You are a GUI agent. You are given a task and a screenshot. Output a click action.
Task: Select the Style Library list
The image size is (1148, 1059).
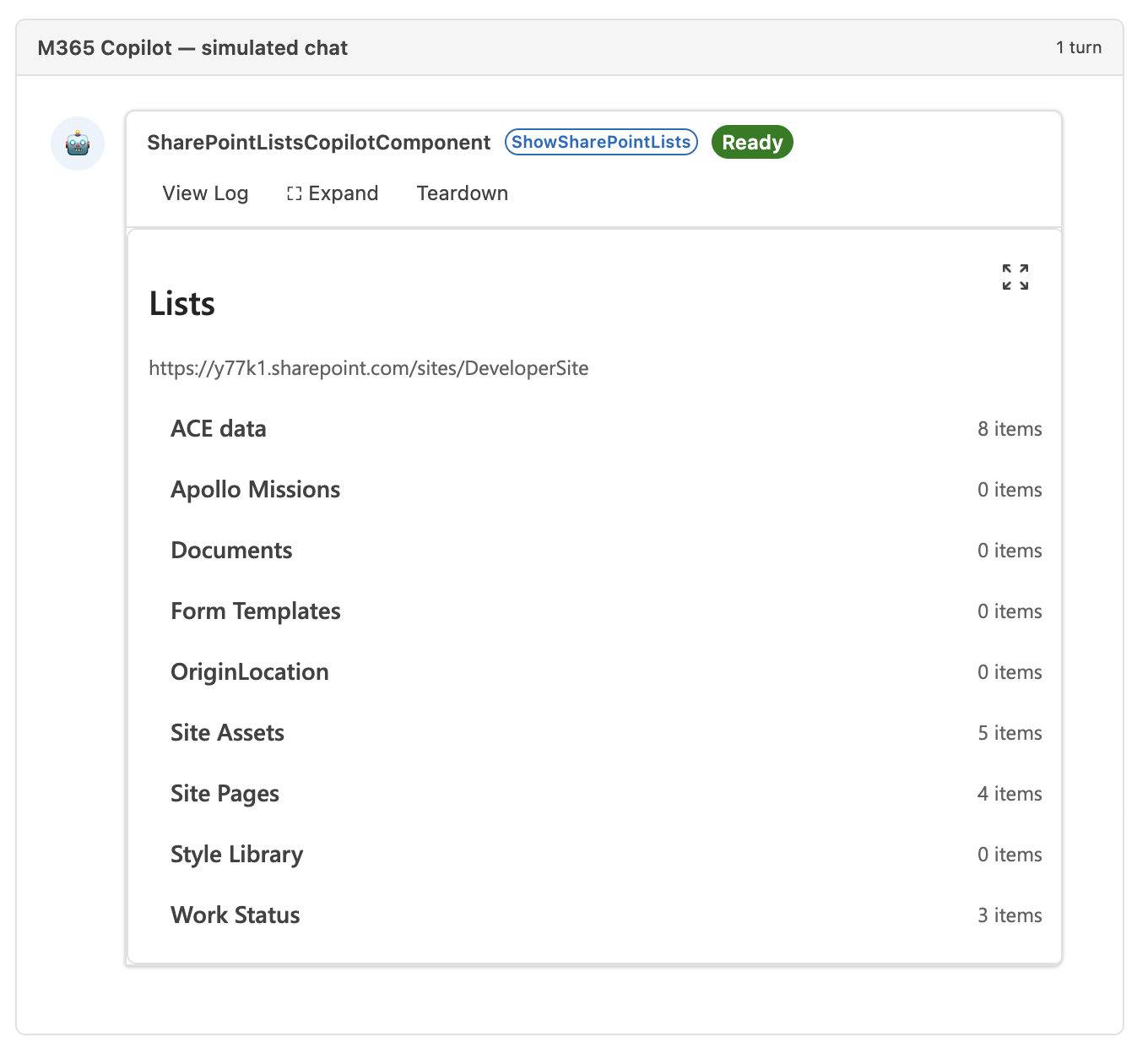[595, 855]
